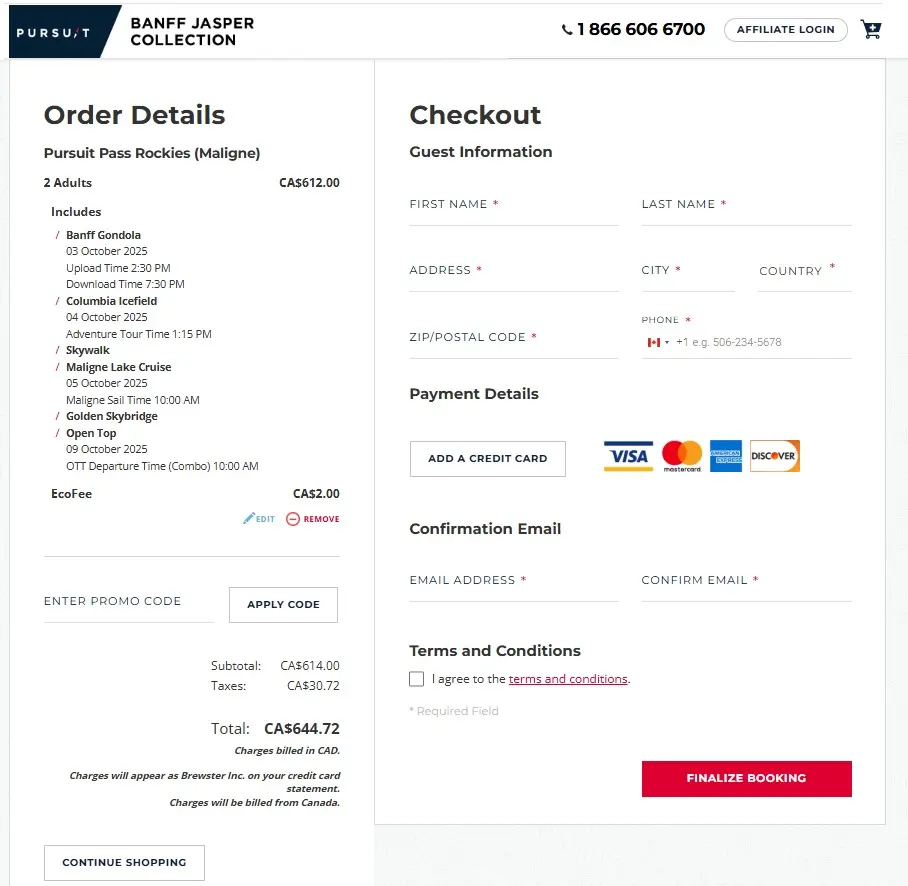Open the phone country flag dropdown
Image resolution: width=908 pixels, height=886 pixels.
(x=658, y=342)
